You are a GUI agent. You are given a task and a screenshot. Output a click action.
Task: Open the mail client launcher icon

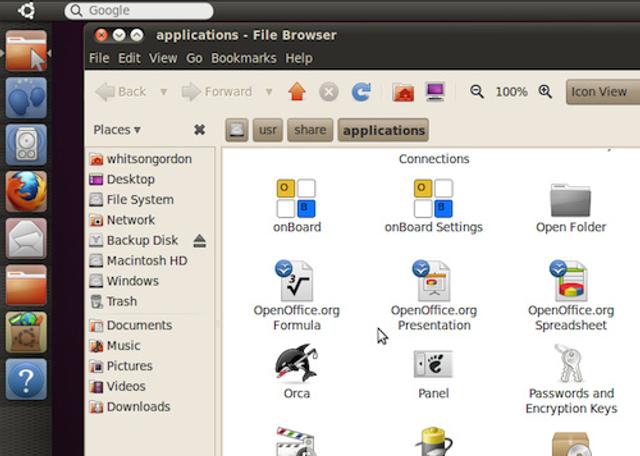[x=26, y=238]
